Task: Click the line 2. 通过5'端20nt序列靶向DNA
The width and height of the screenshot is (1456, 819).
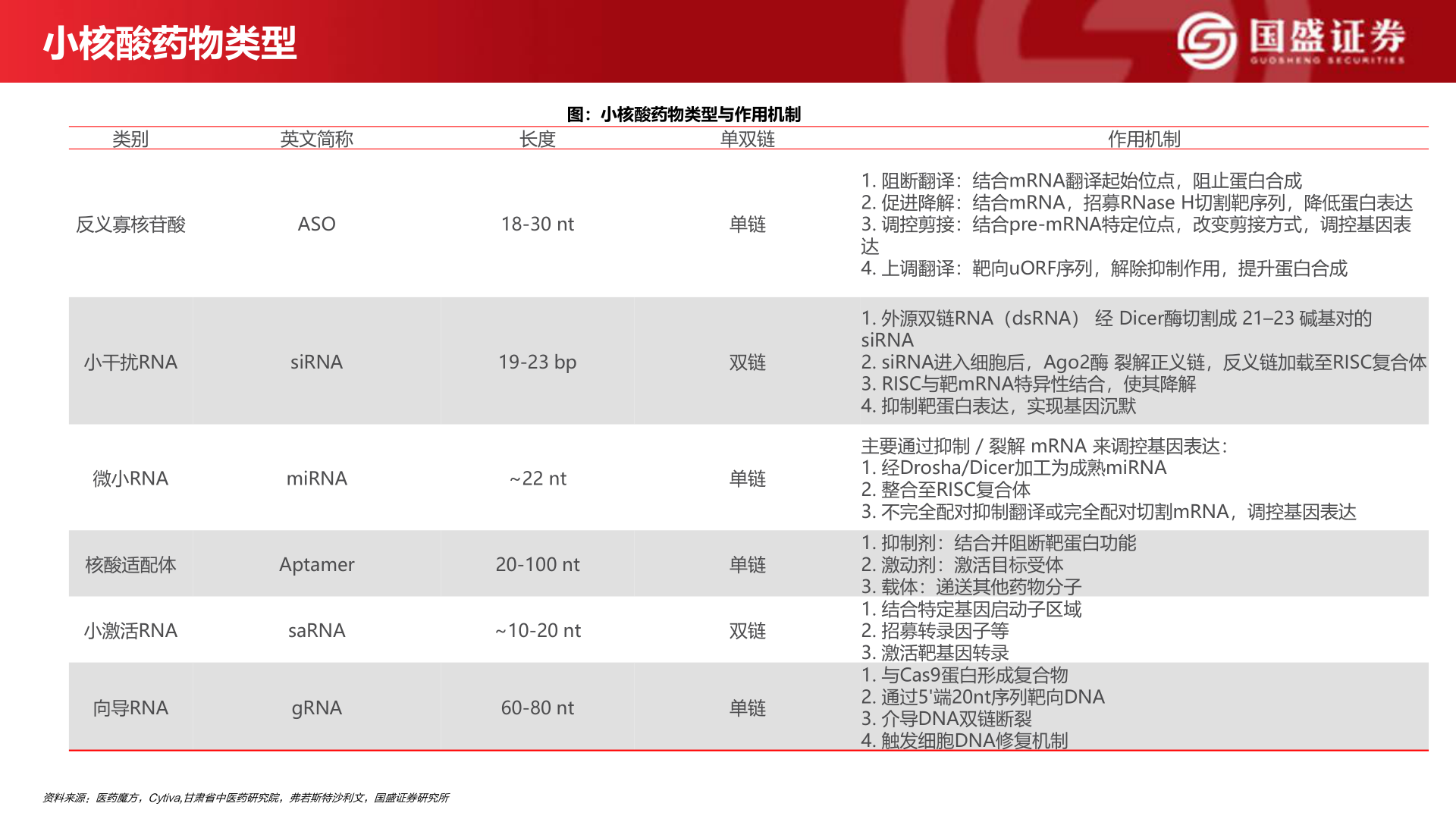Action: [983, 697]
